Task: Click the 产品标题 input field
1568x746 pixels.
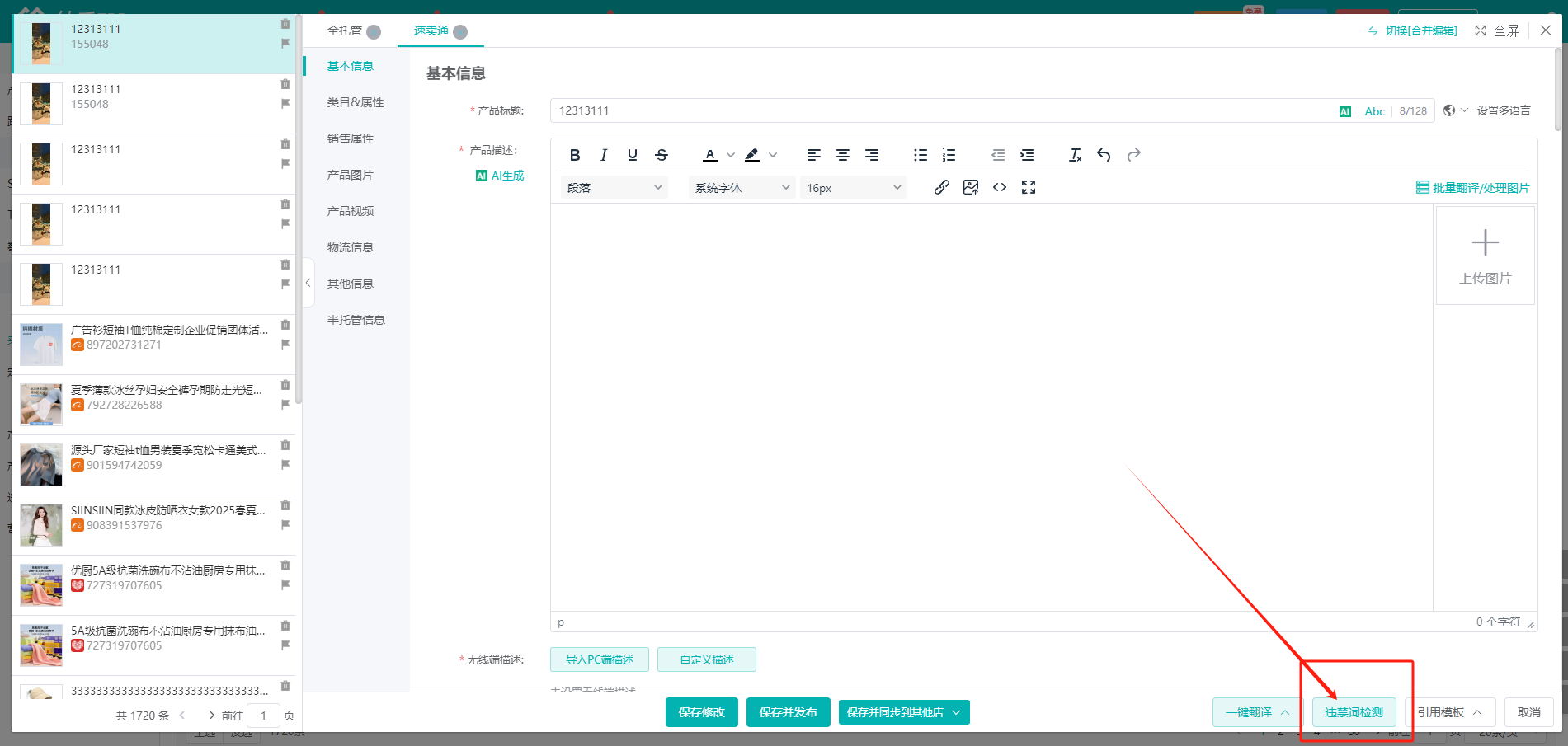Action: (940, 110)
